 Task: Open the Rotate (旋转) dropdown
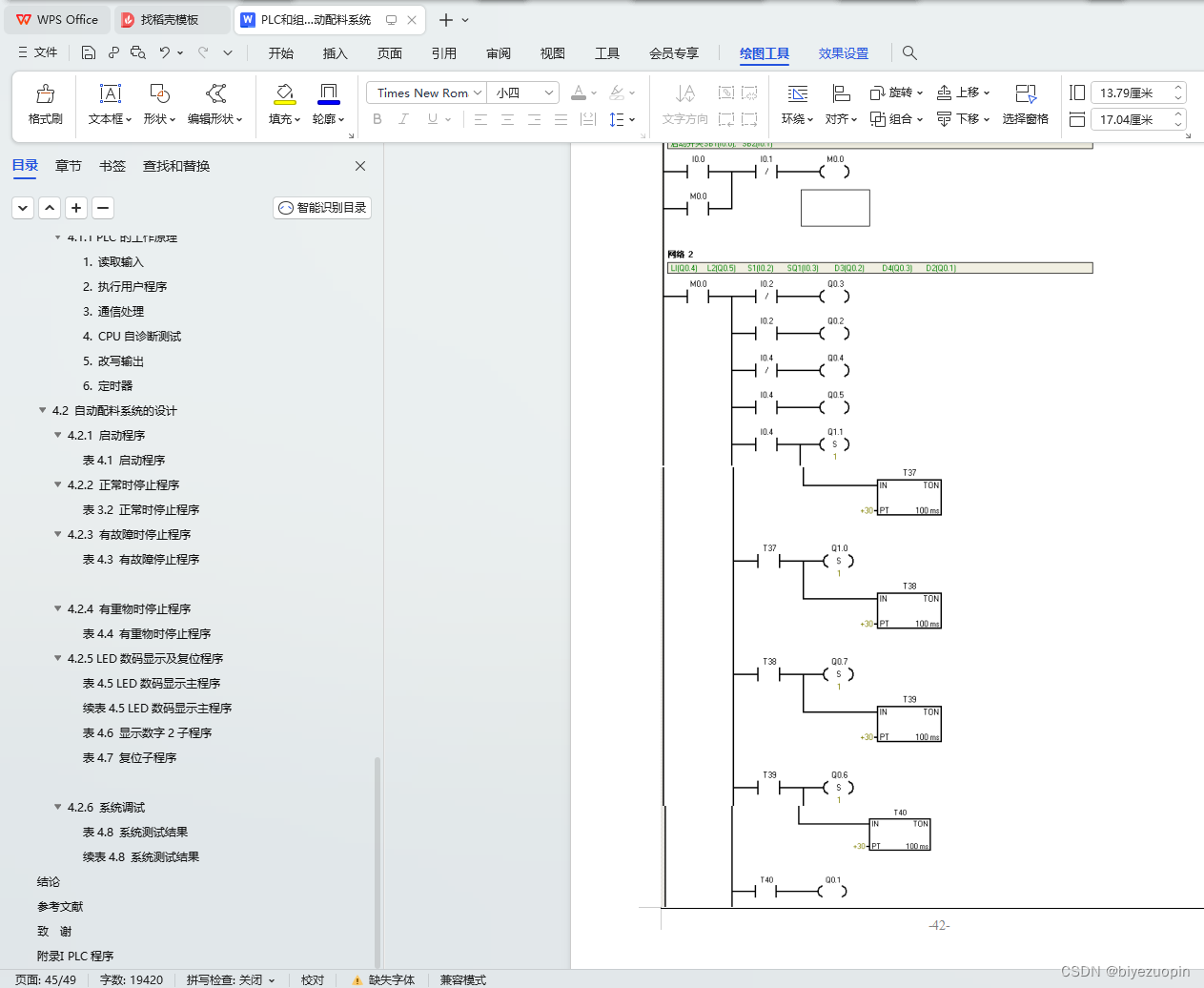point(896,93)
